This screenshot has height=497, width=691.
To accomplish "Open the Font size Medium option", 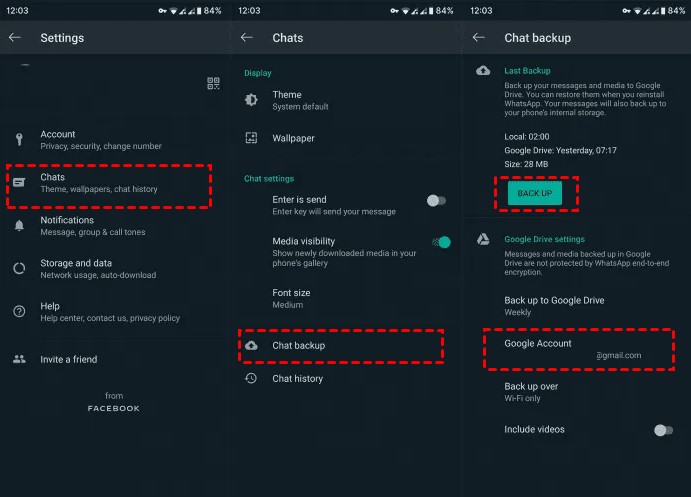I will pos(346,298).
